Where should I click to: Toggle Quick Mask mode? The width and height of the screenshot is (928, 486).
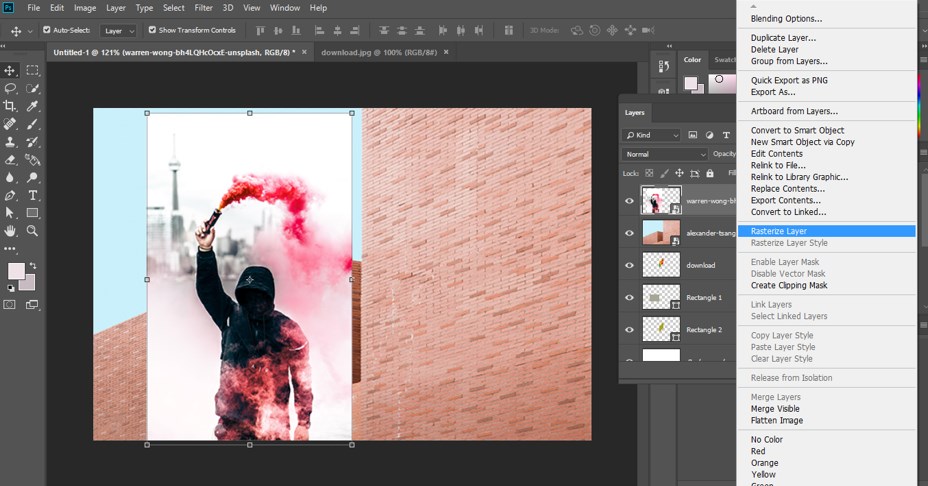point(10,305)
